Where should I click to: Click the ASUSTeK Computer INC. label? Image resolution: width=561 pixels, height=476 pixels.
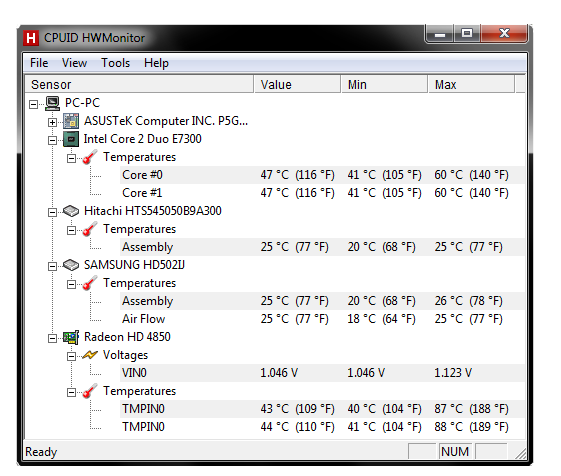point(166,121)
